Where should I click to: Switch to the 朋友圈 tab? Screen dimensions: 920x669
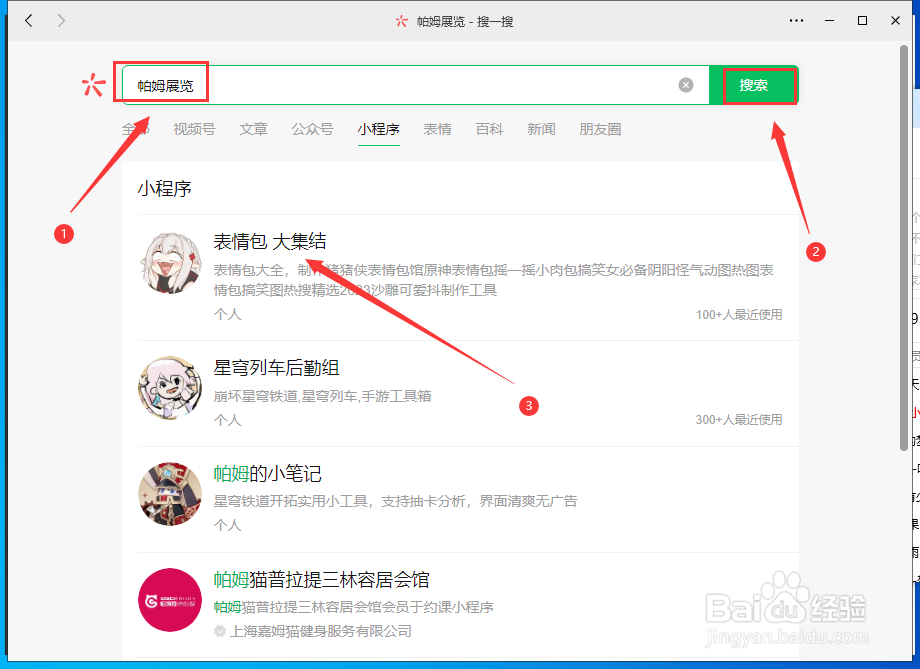pos(600,129)
